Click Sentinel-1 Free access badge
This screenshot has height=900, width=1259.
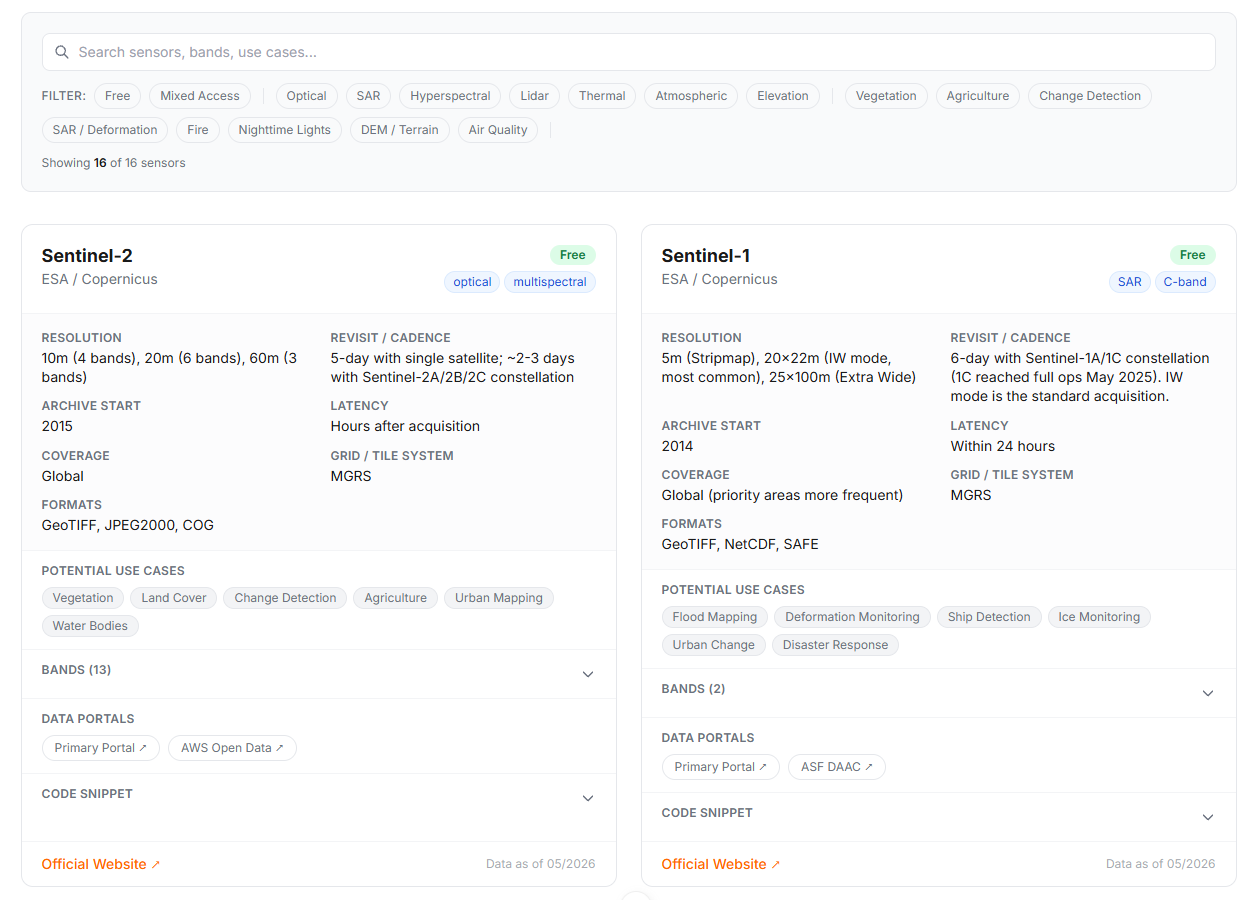pyautogui.click(x=1193, y=255)
